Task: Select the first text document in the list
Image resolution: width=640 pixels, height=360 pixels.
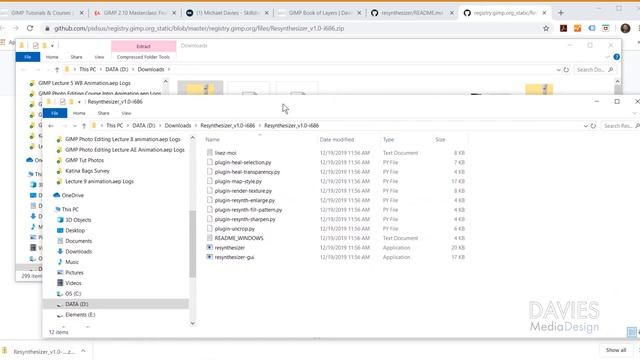Action: point(225,153)
